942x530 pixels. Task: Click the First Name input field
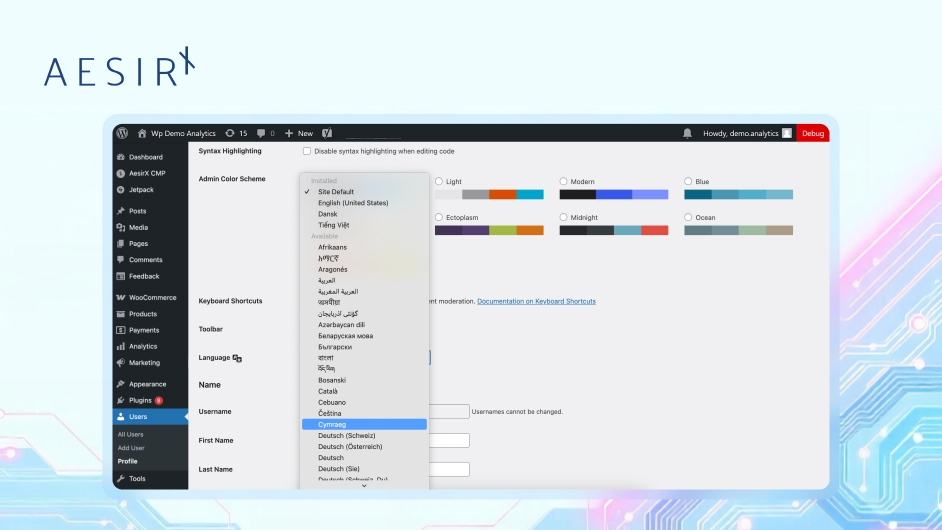tap(449, 440)
